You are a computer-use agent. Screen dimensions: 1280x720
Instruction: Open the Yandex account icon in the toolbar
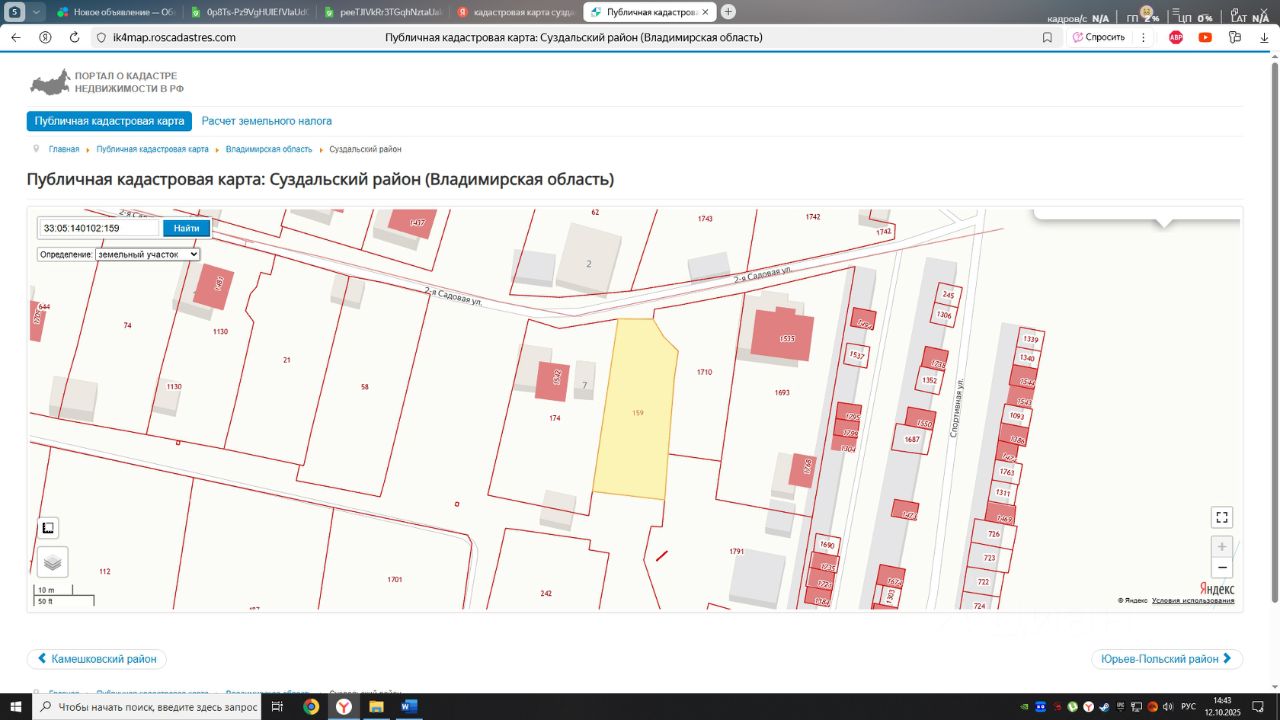pos(45,37)
